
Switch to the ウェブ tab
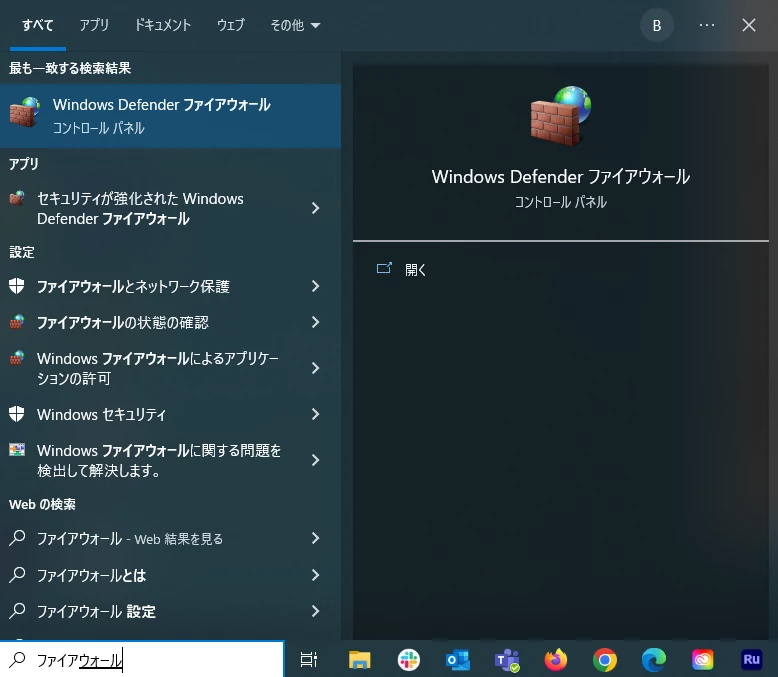pyautogui.click(x=231, y=25)
